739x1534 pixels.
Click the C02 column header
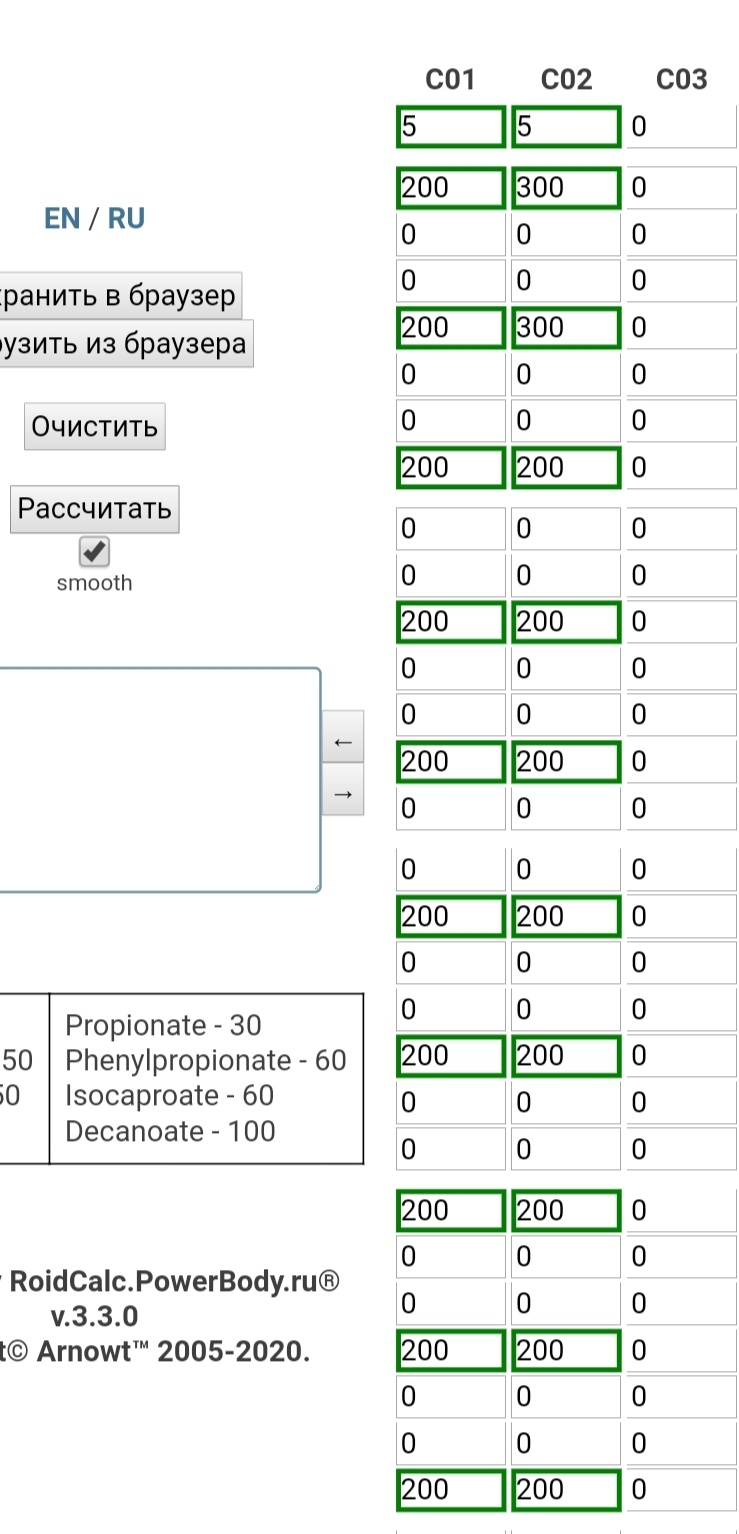(x=566, y=80)
